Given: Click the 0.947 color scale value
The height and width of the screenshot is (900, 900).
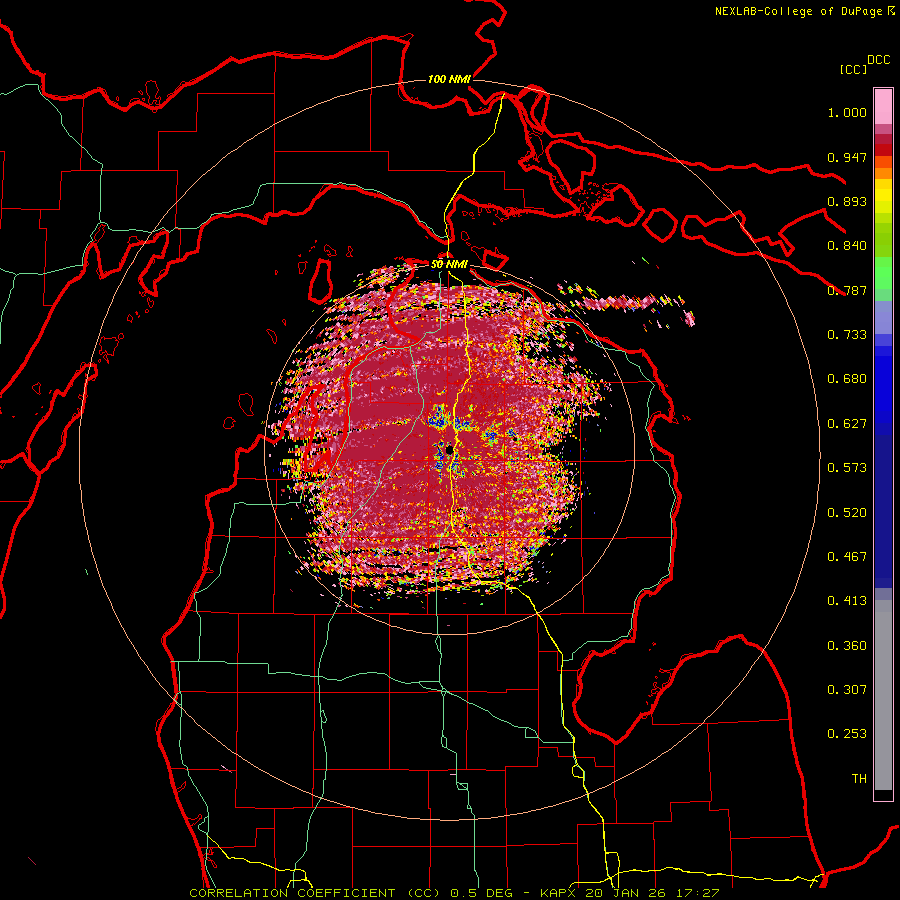Looking at the screenshot, I should click(x=847, y=157).
